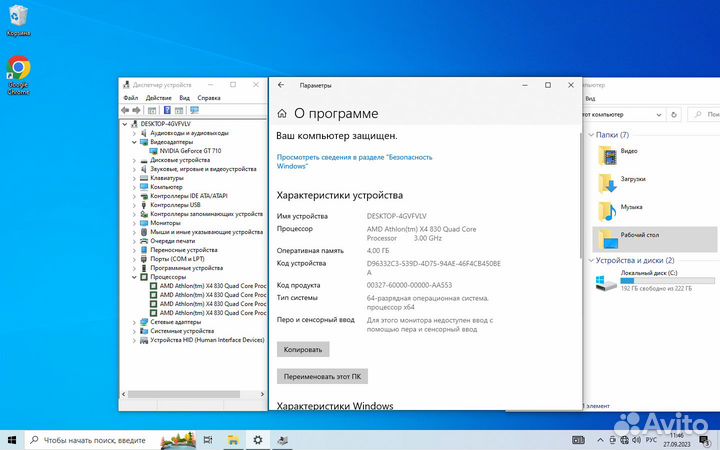Click right arrow of Device Manager scrollbar
The height and width of the screenshot is (450, 720).
(x=262, y=394)
